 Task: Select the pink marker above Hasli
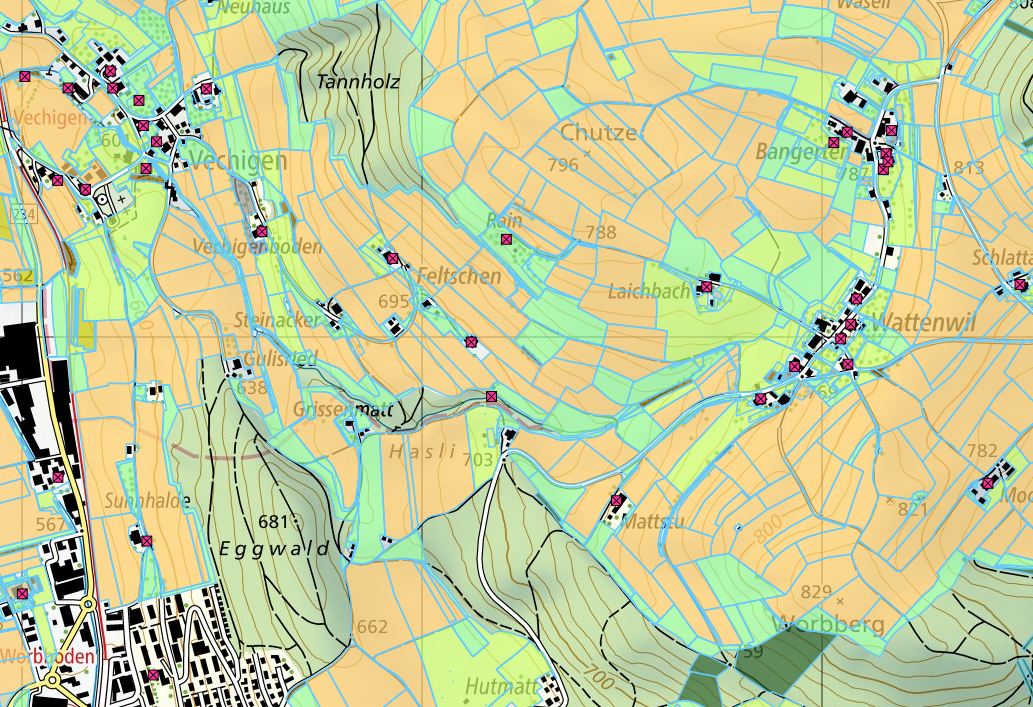(x=491, y=397)
